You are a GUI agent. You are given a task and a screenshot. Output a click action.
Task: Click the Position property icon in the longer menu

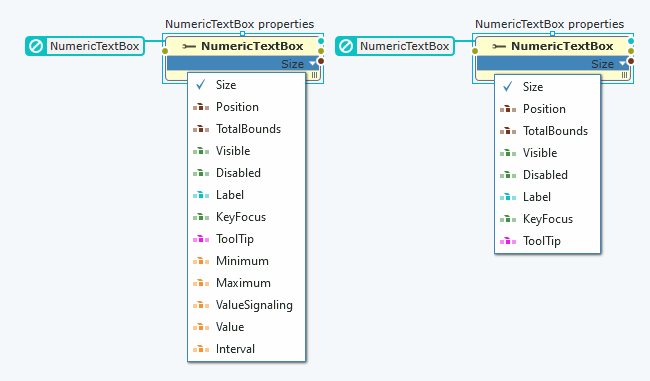201,107
